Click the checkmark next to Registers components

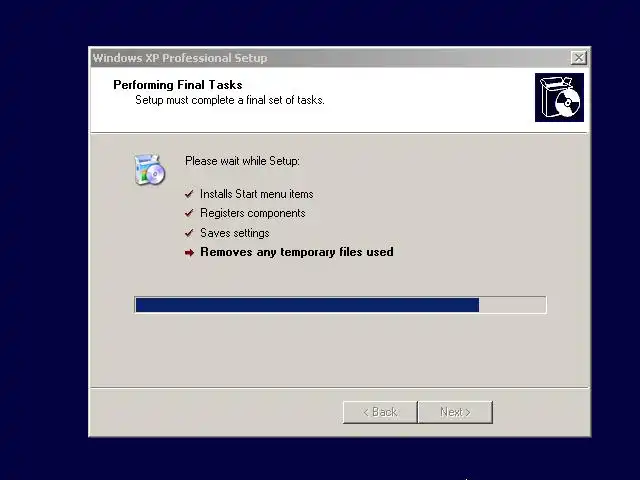click(x=189, y=213)
